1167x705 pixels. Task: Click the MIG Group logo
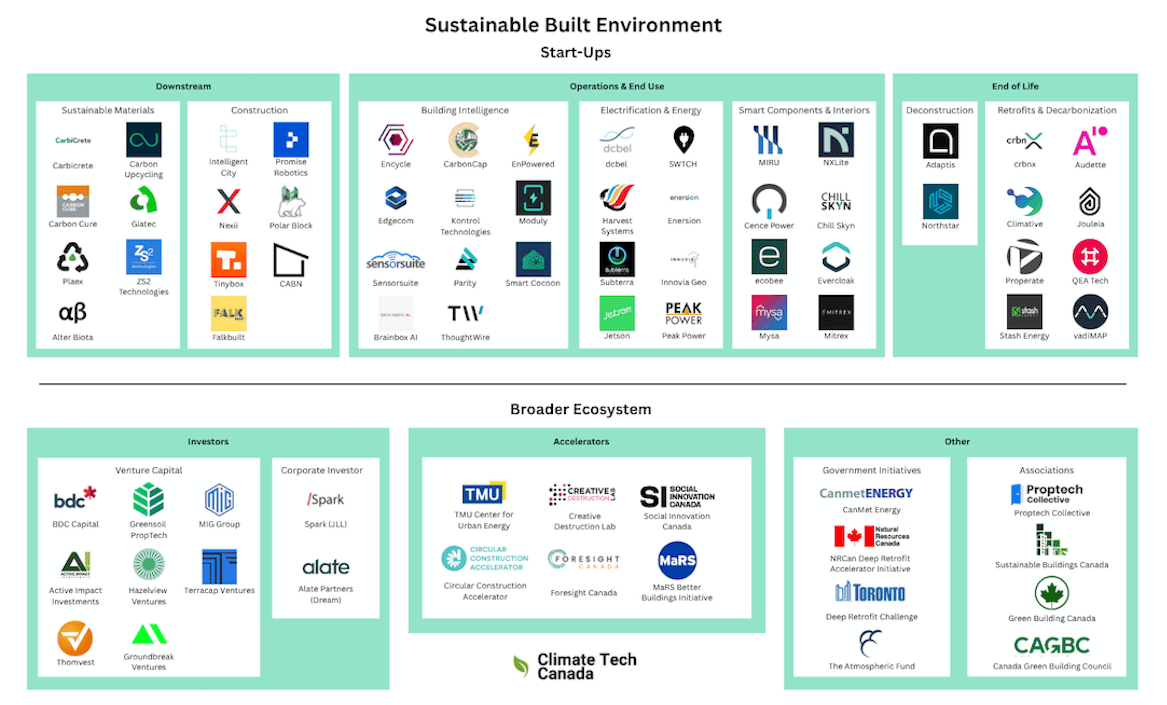click(219, 500)
